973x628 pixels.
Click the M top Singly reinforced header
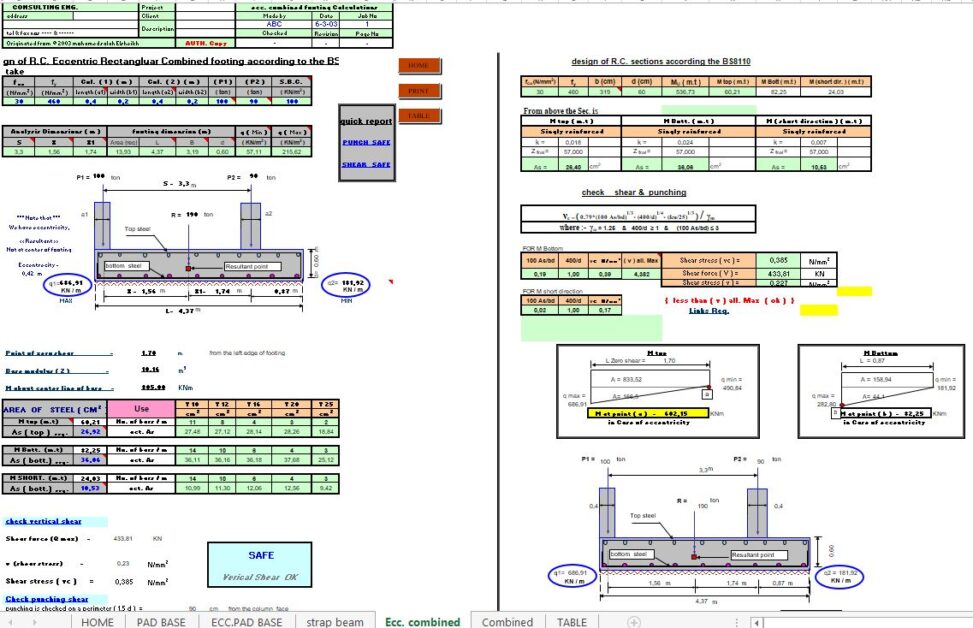point(571,132)
